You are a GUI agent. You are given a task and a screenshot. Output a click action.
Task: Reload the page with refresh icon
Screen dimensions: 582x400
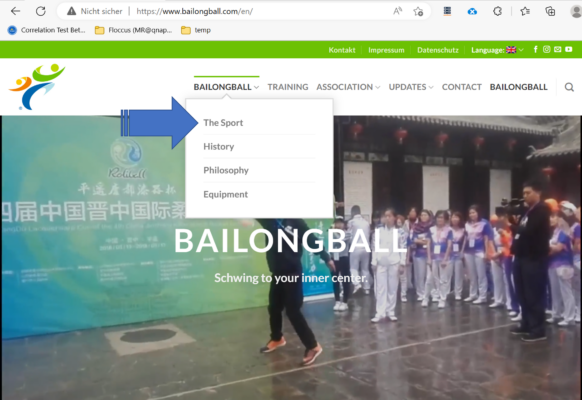[x=40, y=11]
